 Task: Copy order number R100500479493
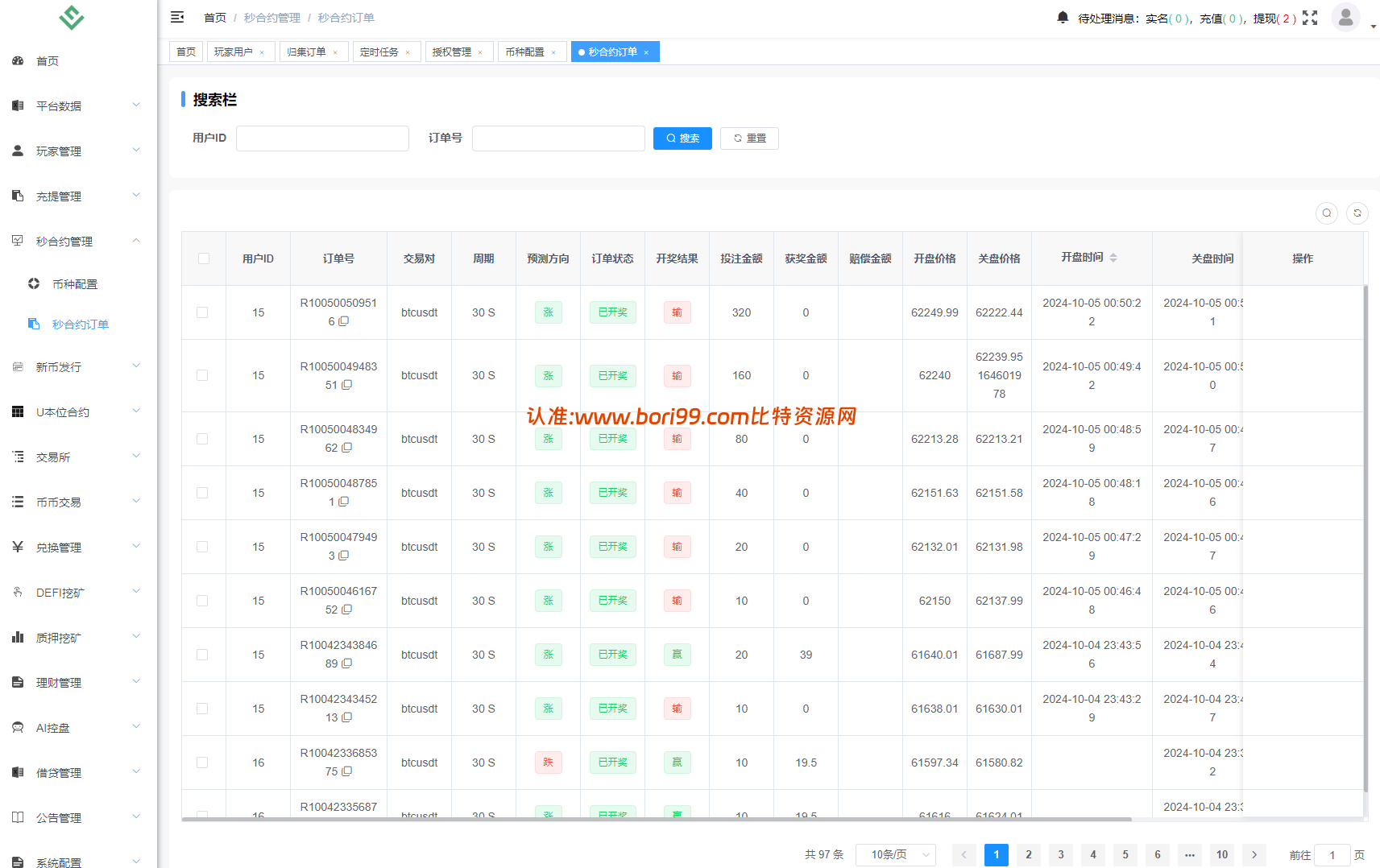point(344,556)
